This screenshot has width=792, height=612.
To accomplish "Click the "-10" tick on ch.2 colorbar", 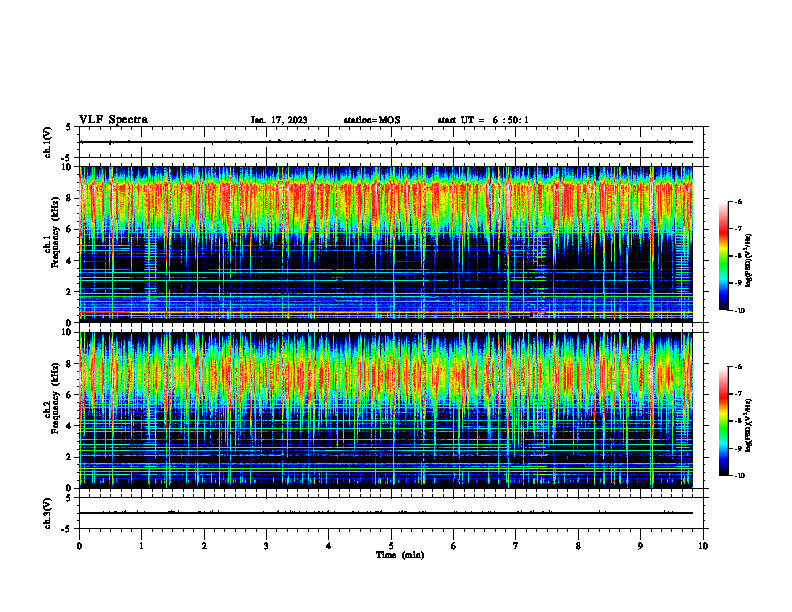I will (x=739, y=476).
